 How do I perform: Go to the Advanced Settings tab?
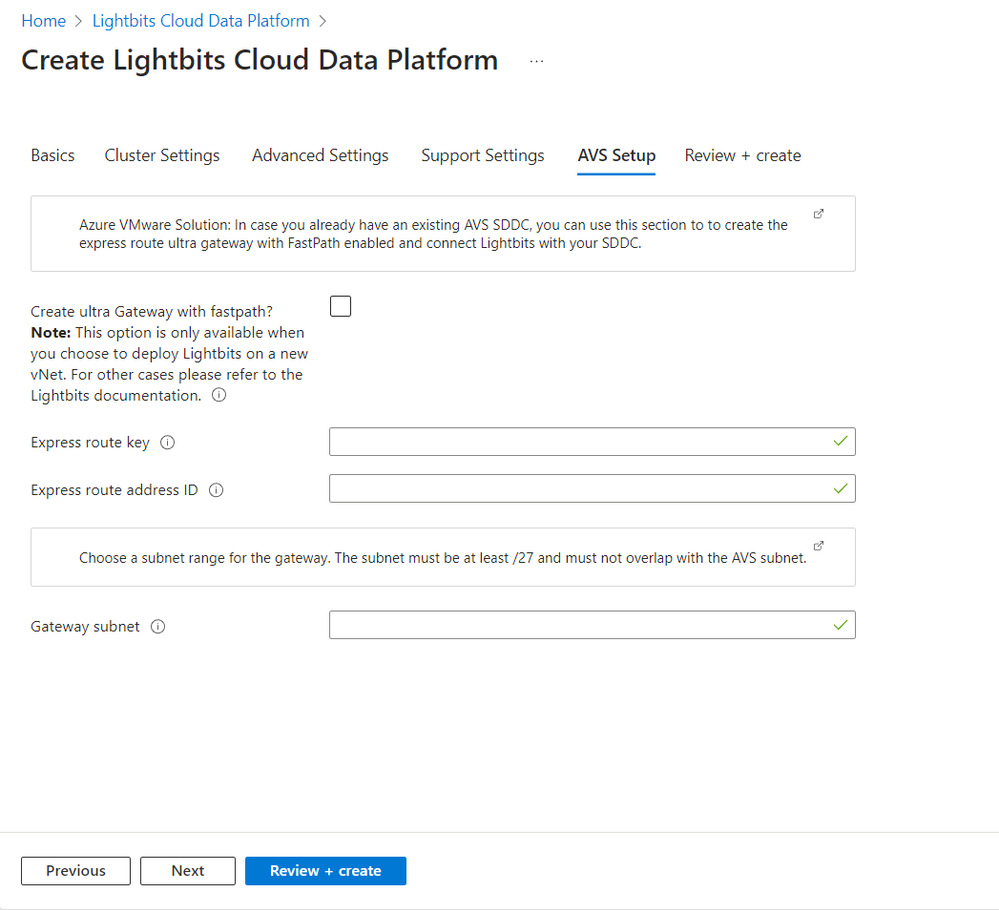320,155
